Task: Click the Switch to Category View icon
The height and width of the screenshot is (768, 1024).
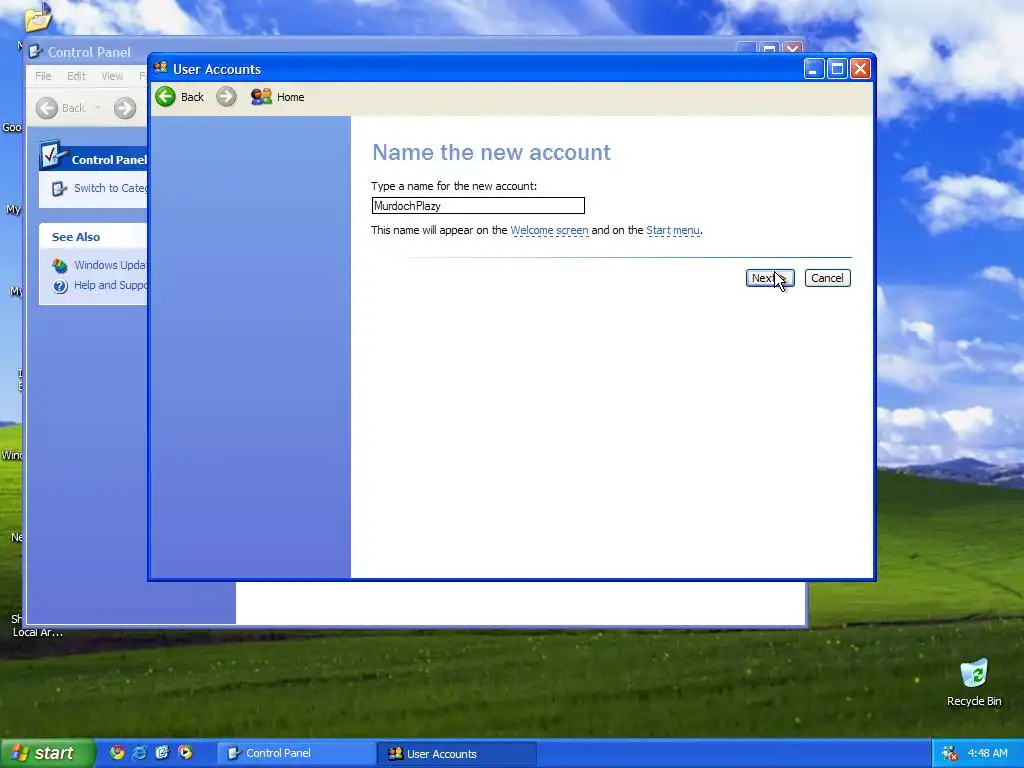Action: (59, 189)
